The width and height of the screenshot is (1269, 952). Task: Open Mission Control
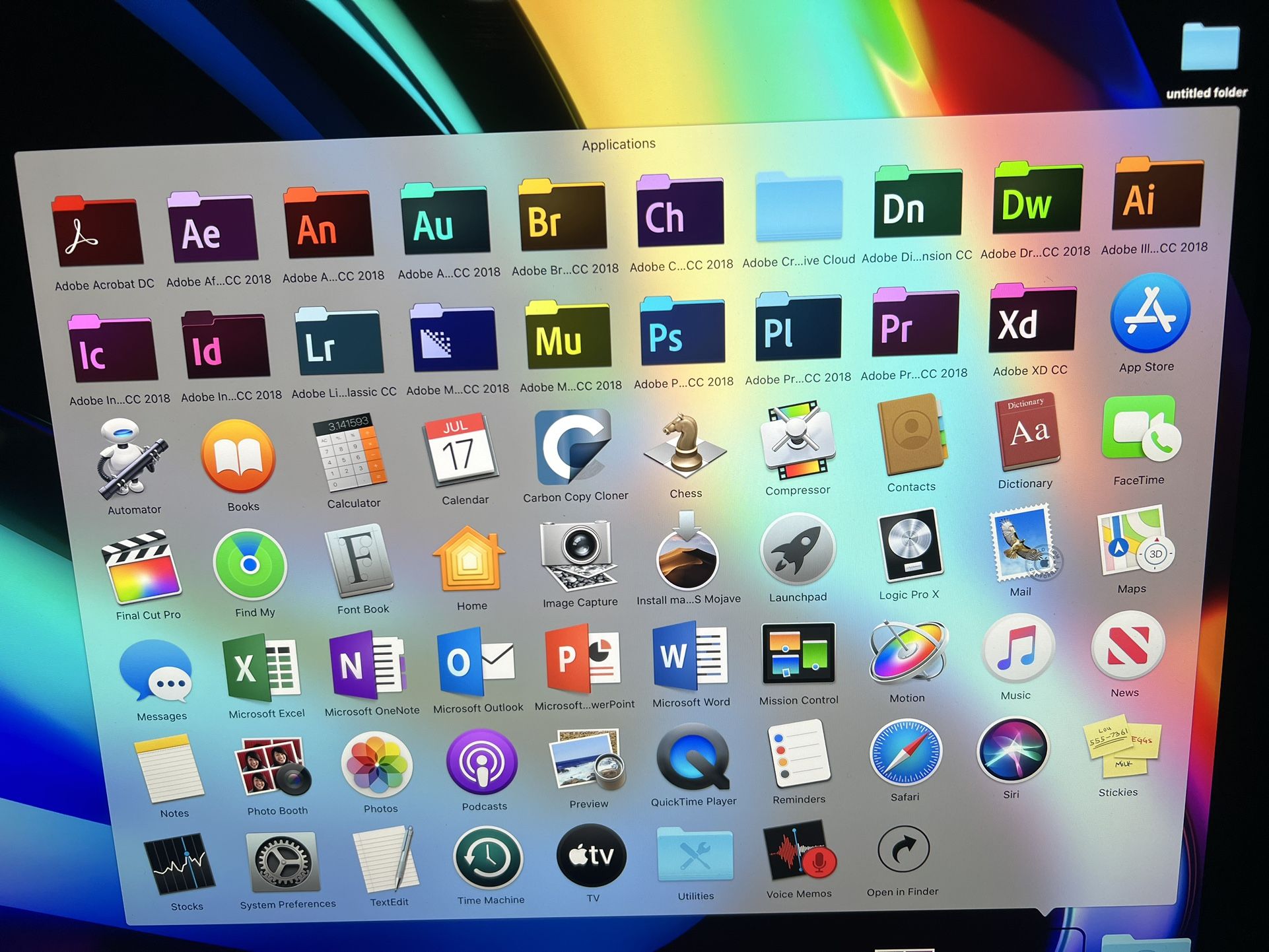[798, 654]
